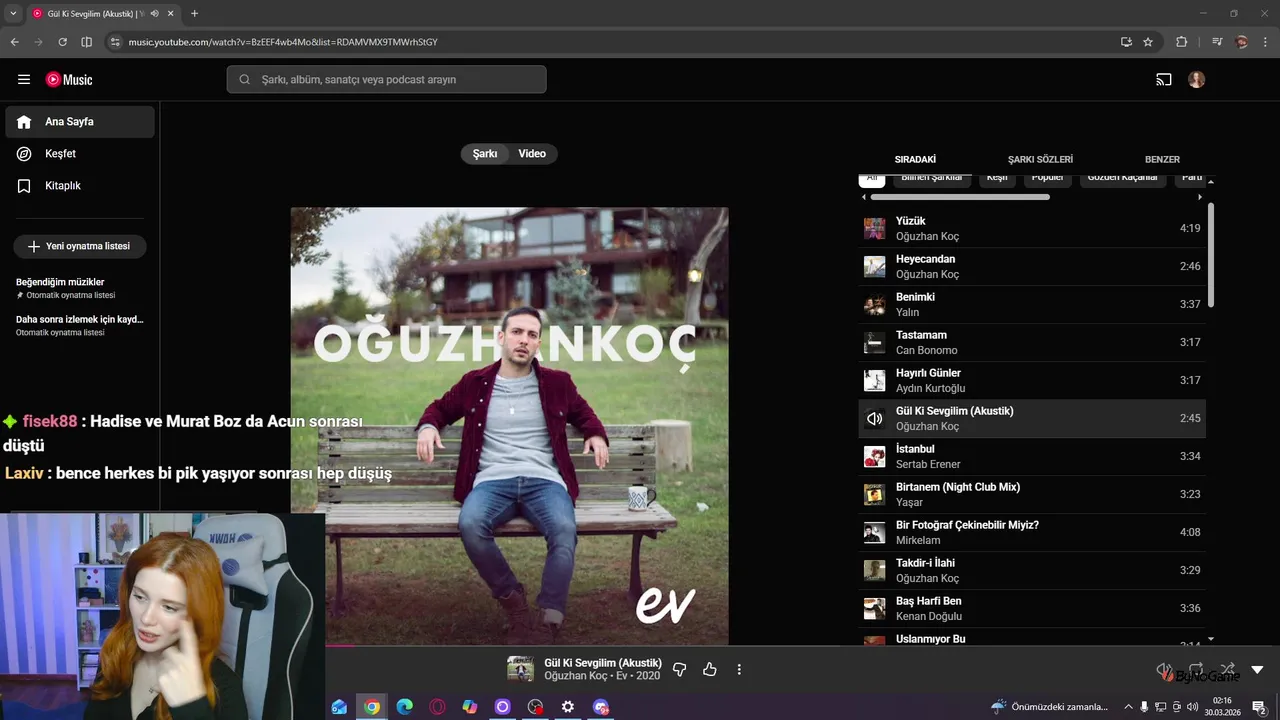This screenshot has height=720, width=1280.
Task: Open Keşfet in the sidebar
Action: tap(80, 154)
